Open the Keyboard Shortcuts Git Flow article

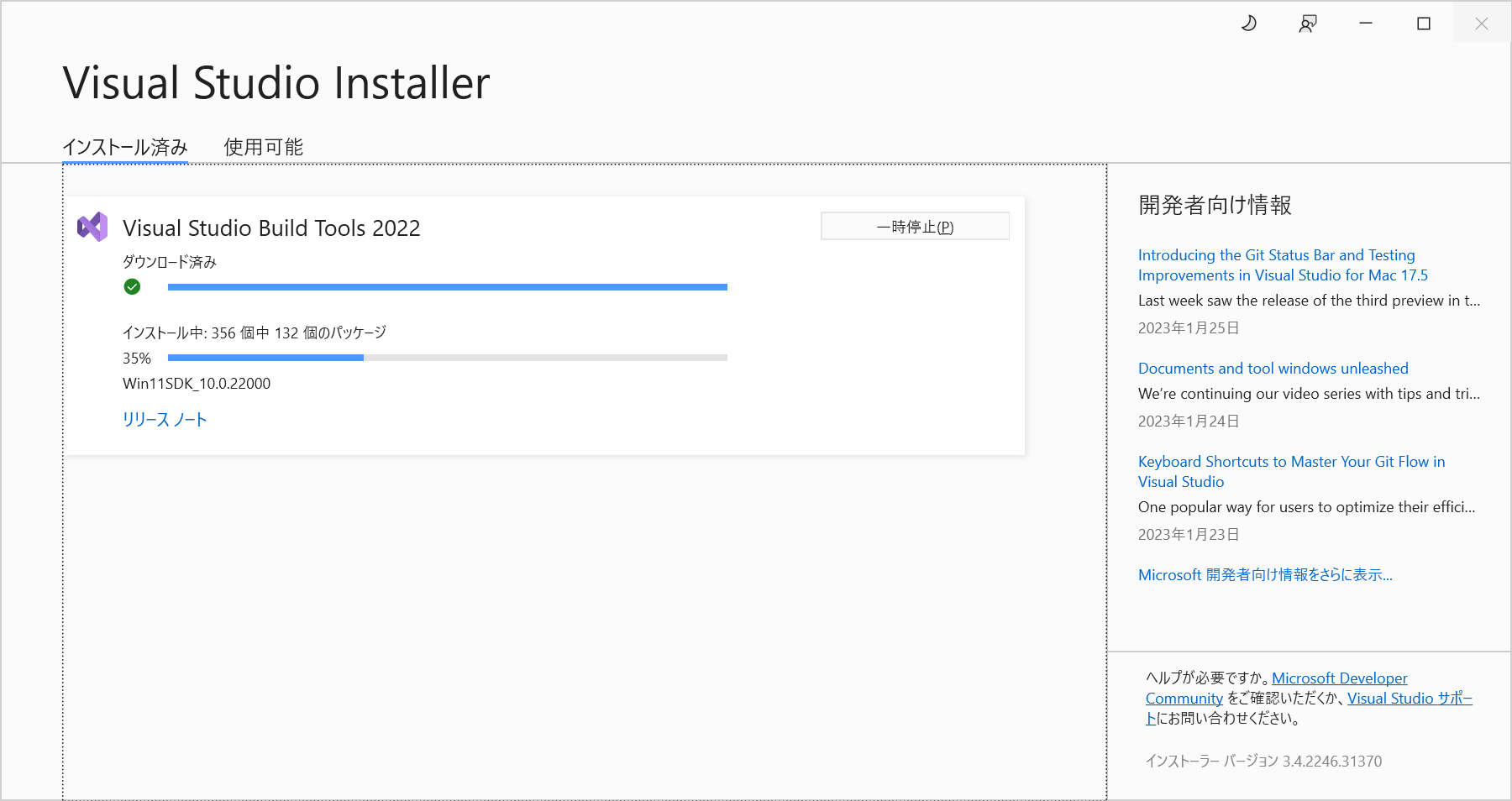coord(1291,472)
